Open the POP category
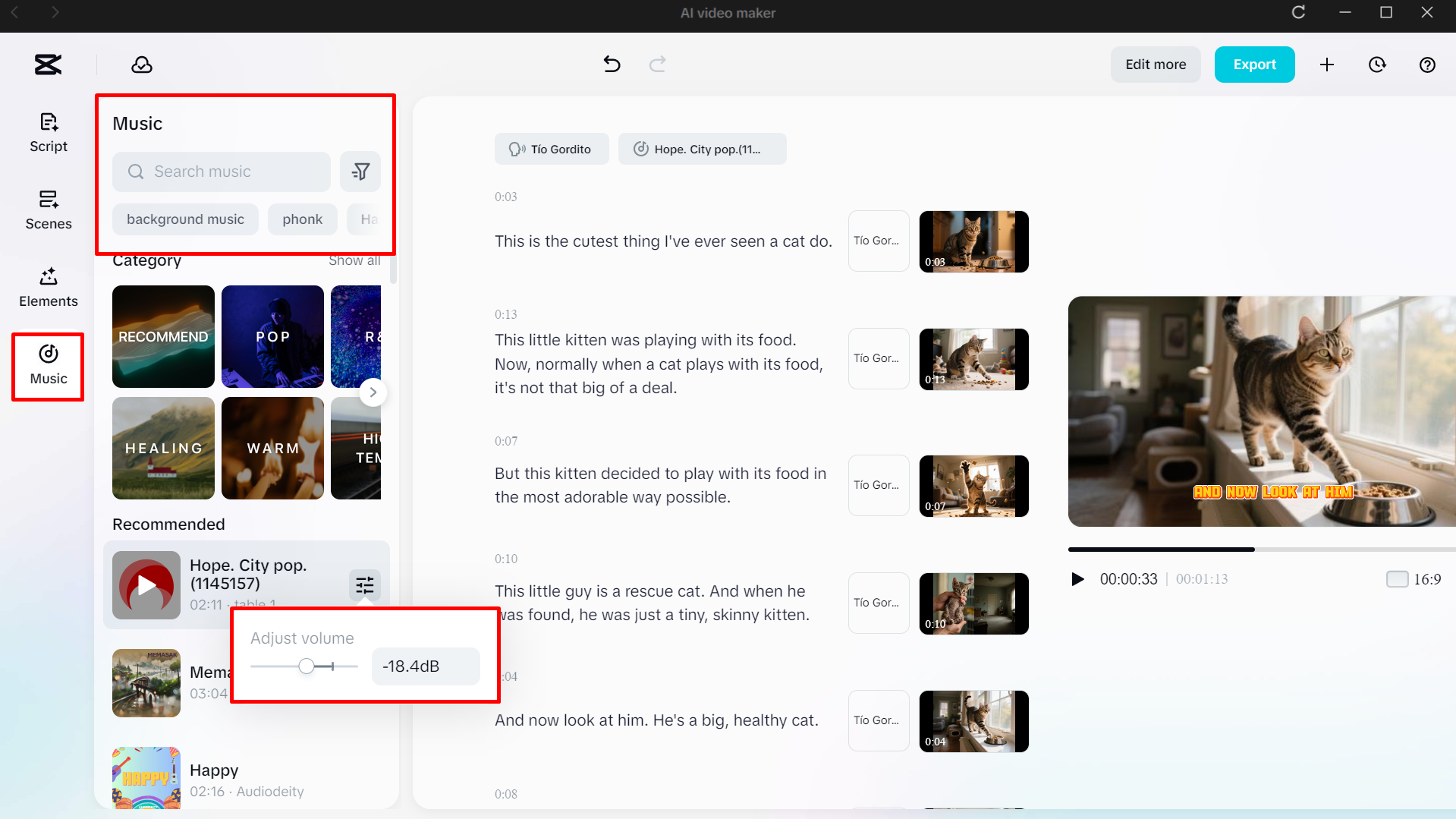 point(272,336)
